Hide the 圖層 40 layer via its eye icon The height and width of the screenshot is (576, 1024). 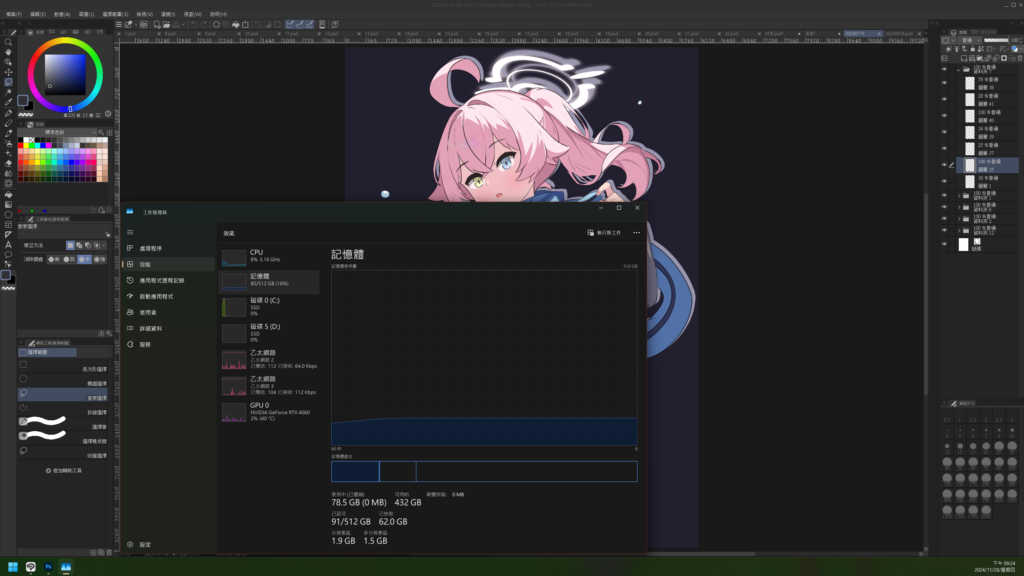[944, 116]
